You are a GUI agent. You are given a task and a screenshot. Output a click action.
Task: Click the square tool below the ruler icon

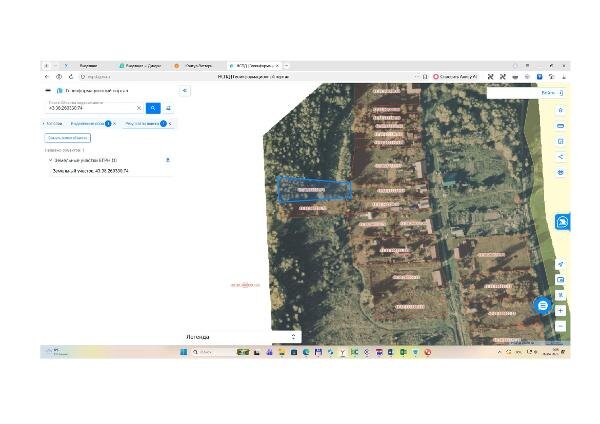pos(561,142)
